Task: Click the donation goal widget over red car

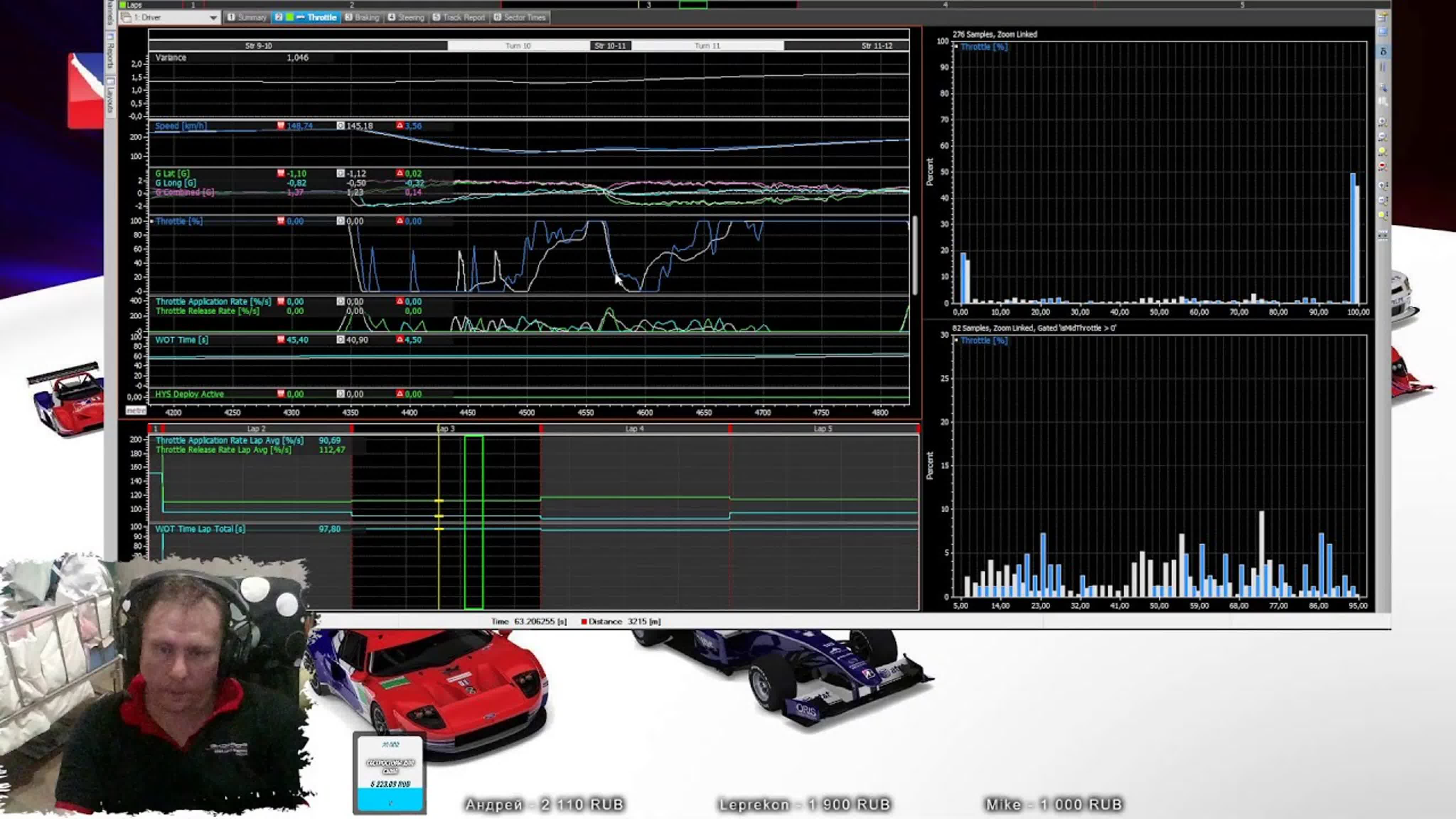Action: (x=390, y=773)
